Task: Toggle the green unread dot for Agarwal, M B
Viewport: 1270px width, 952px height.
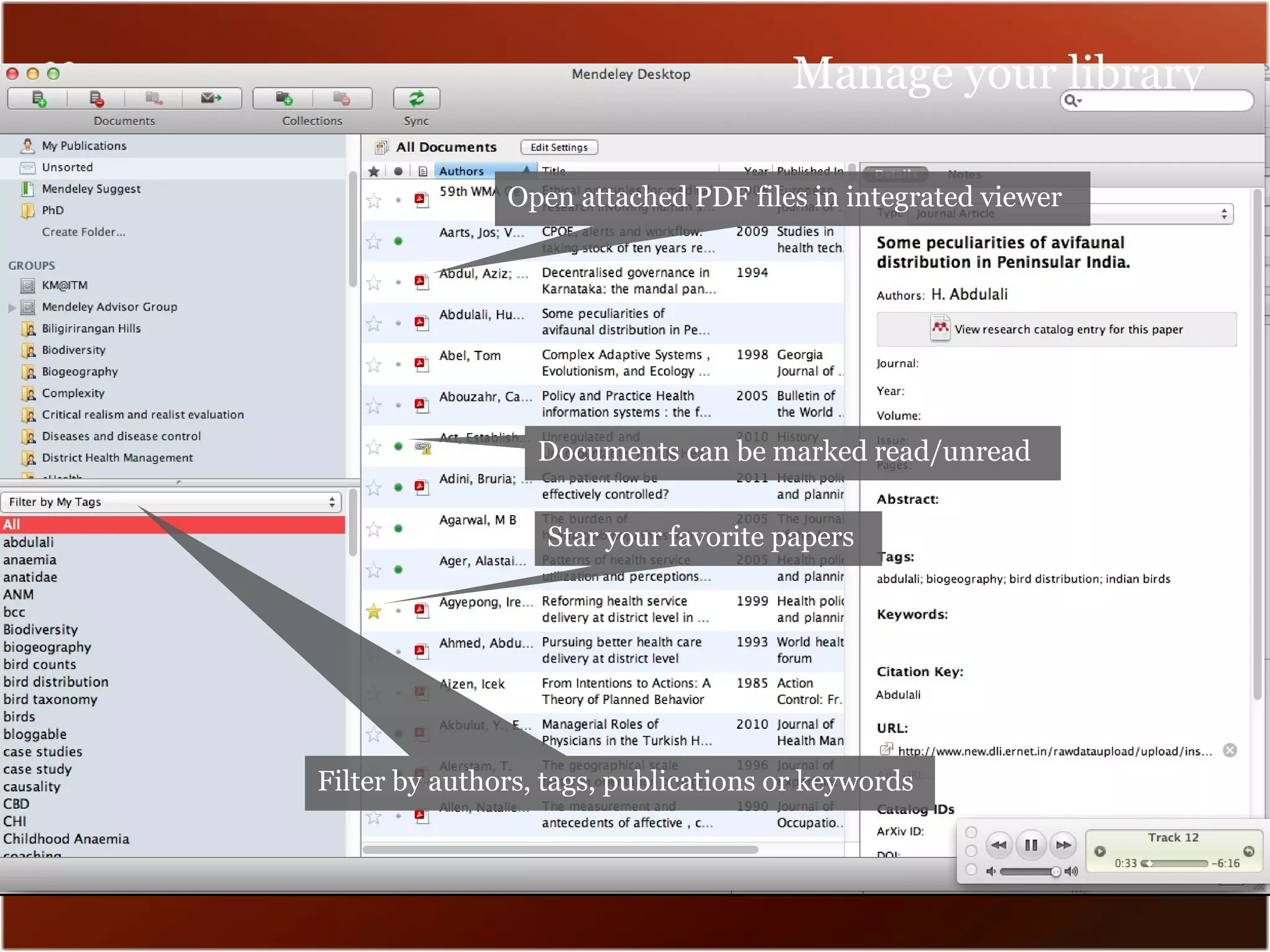Action: pos(398,529)
